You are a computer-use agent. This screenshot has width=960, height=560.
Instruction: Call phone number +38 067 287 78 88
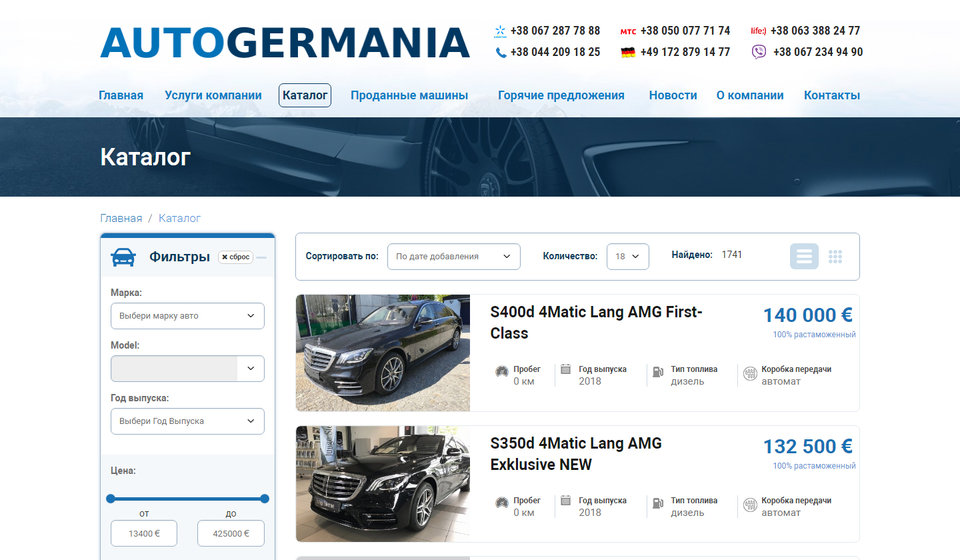click(555, 31)
